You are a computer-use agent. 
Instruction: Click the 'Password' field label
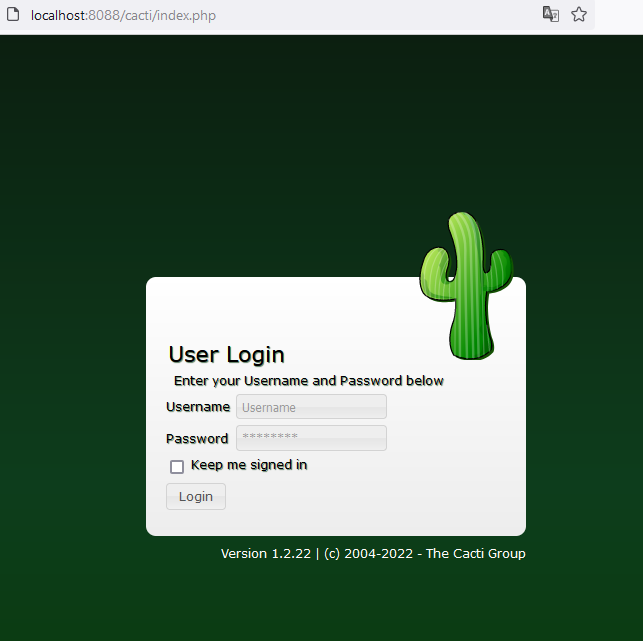pos(197,439)
